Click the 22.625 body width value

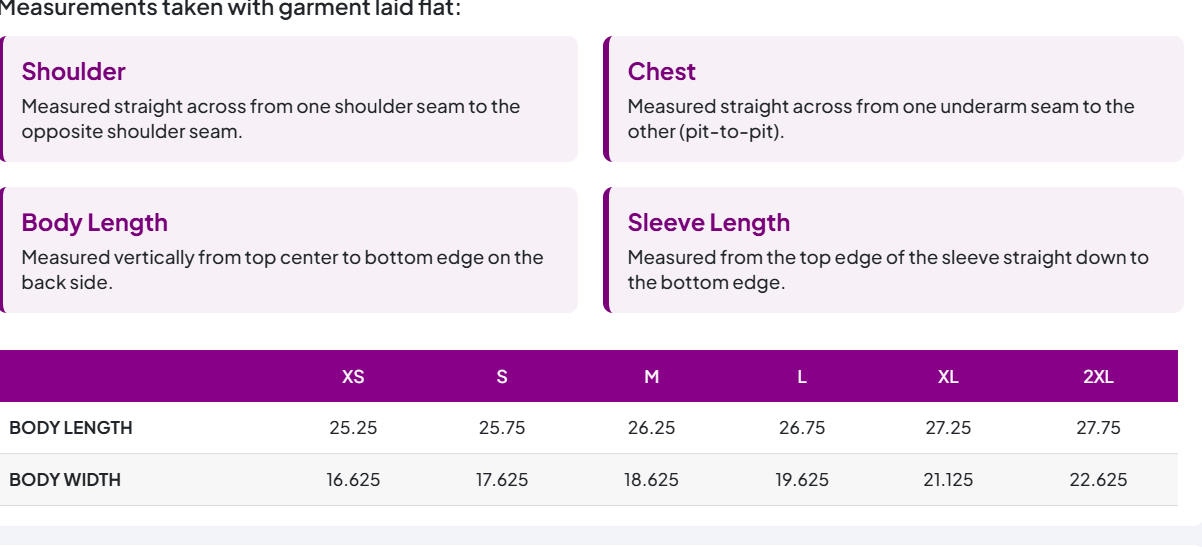pyautogui.click(x=1098, y=480)
